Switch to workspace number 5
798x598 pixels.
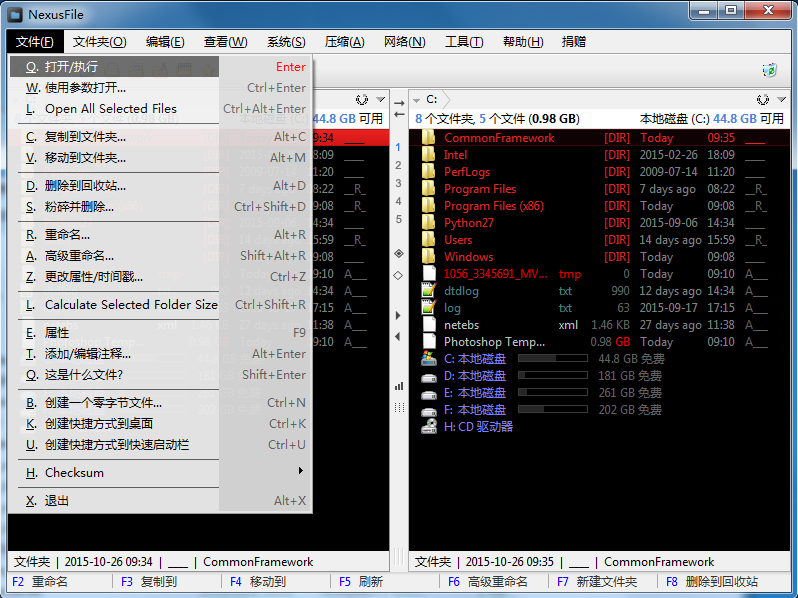(x=398, y=219)
